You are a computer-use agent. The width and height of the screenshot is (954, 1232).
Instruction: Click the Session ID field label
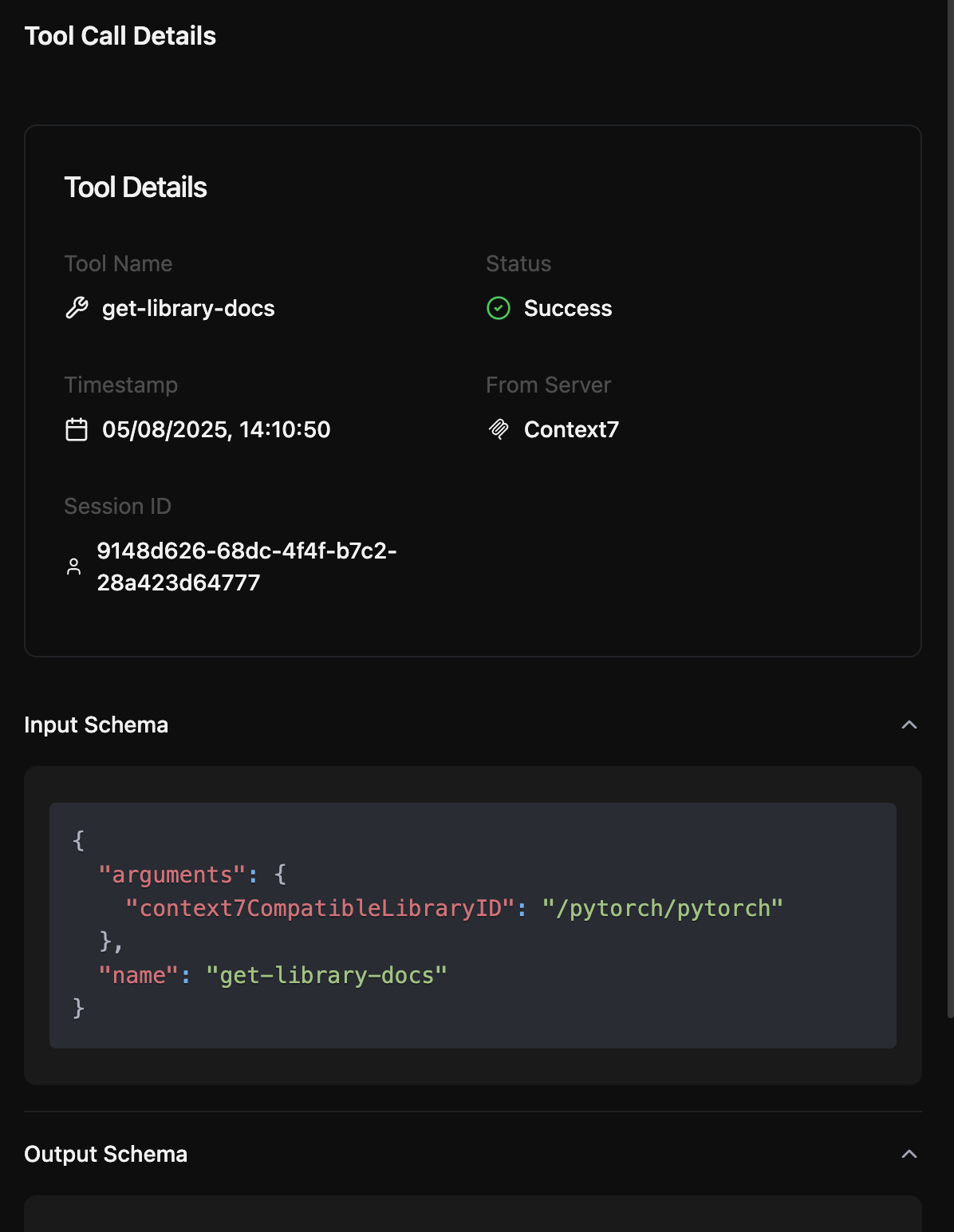[x=118, y=506]
